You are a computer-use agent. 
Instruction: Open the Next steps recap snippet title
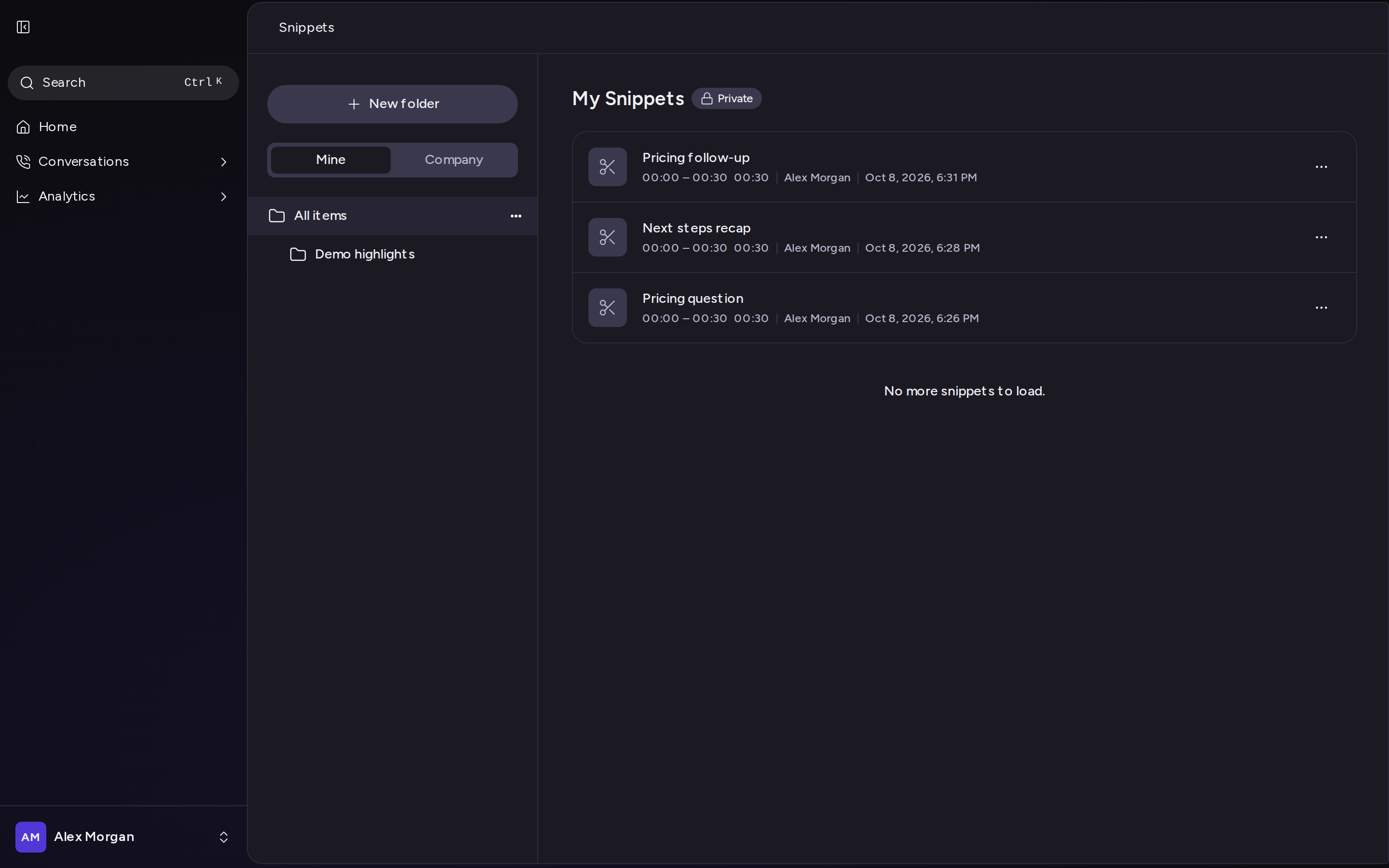coord(696,228)
